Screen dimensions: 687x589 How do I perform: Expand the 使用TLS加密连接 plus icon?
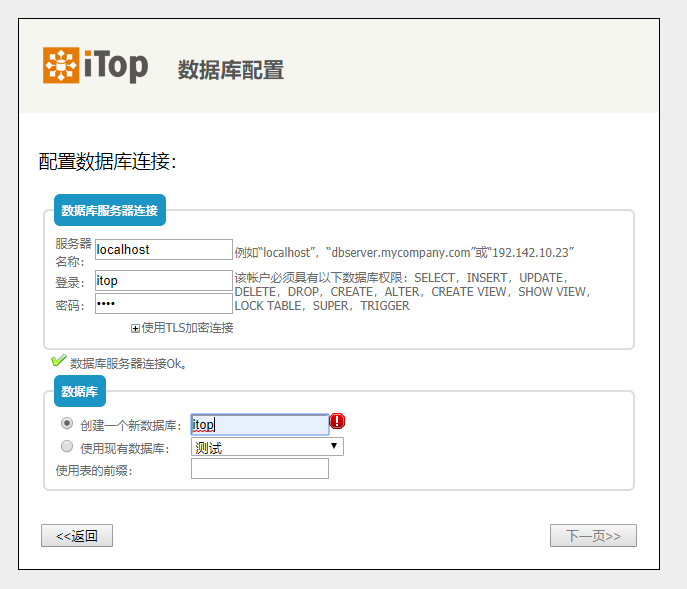[x=135, y=329]
